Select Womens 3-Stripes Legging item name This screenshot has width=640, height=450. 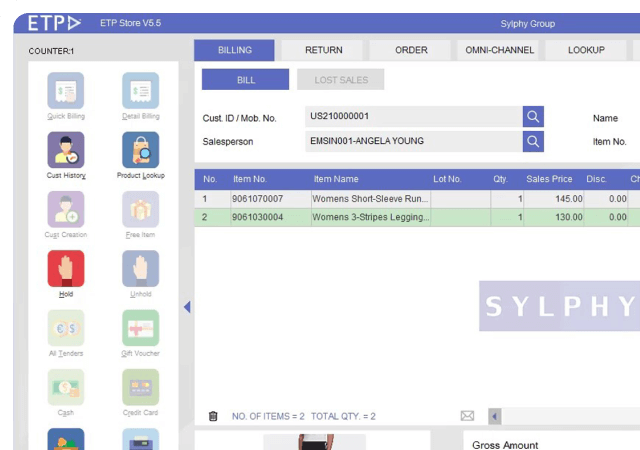tap(371, 217)
